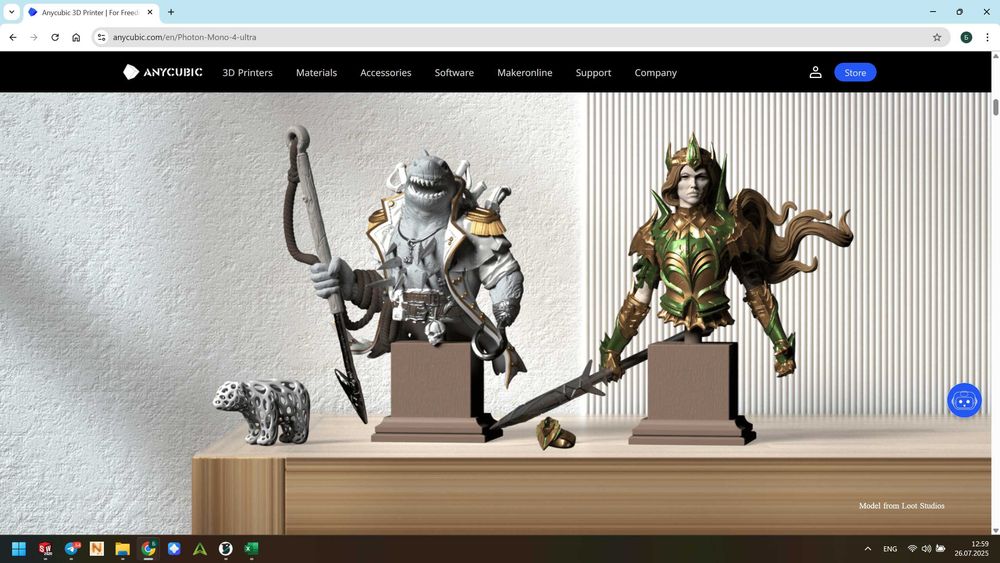Reload the Anycubic page

click(x=55, y=37)
